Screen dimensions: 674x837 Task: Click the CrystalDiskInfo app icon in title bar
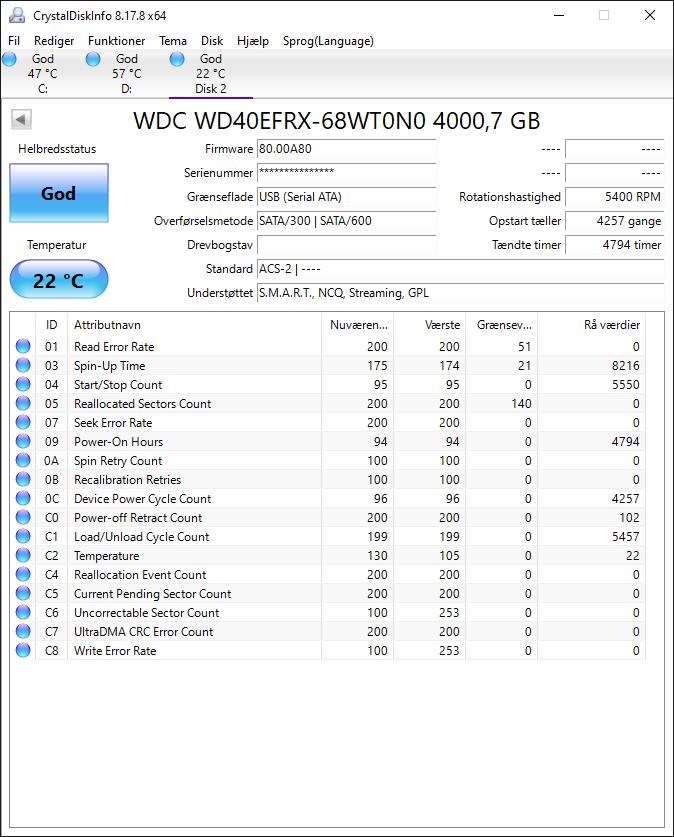17,15
